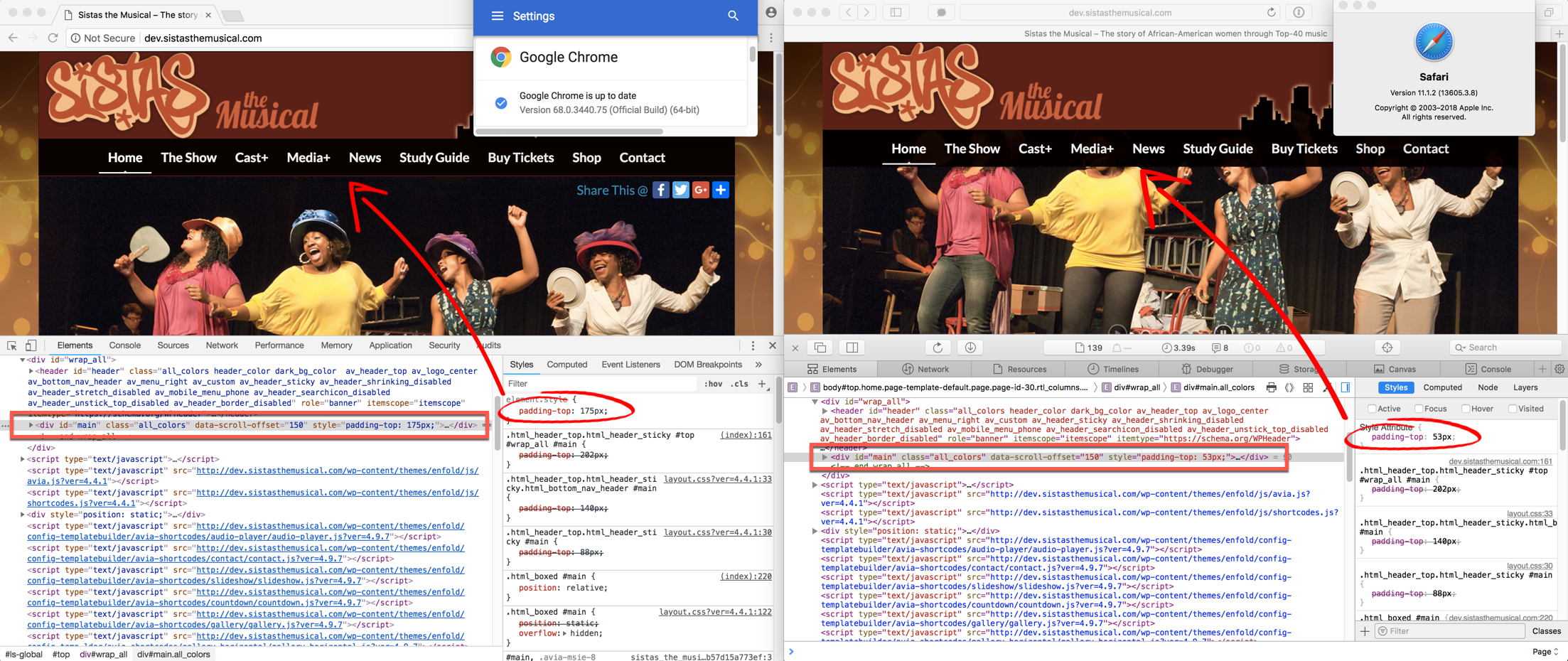
Task: Enable the Visited pseudo-class checkbox
Action: (x=1513, y=409)
